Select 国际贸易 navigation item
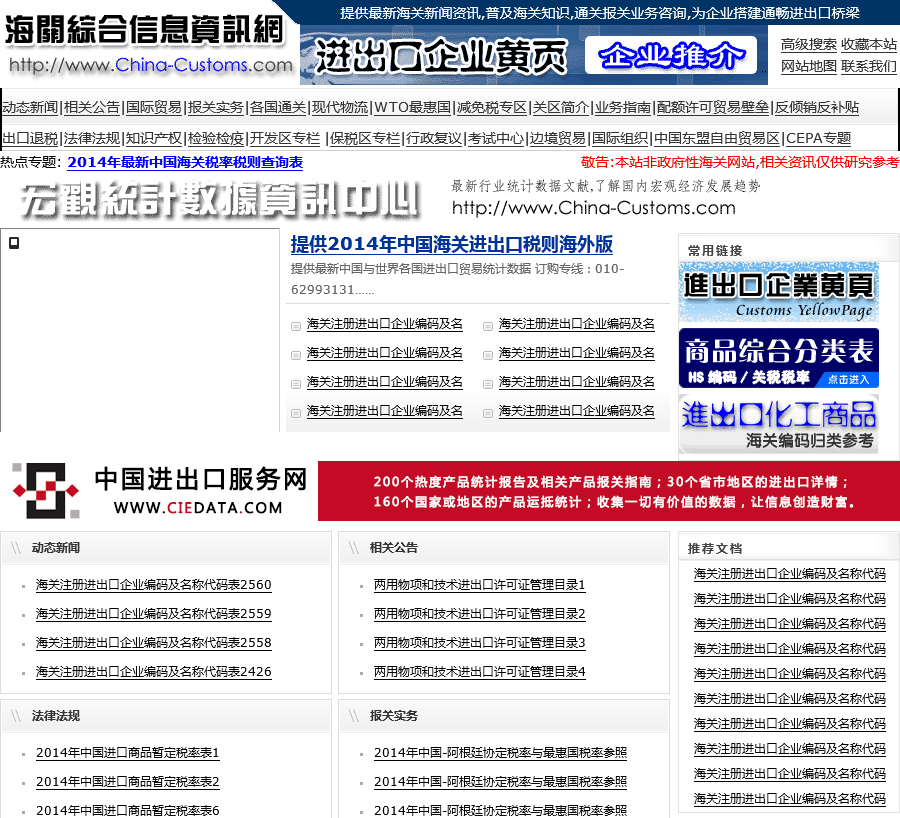The height and width of the screenshot is (818, 900). click(154, 107)
